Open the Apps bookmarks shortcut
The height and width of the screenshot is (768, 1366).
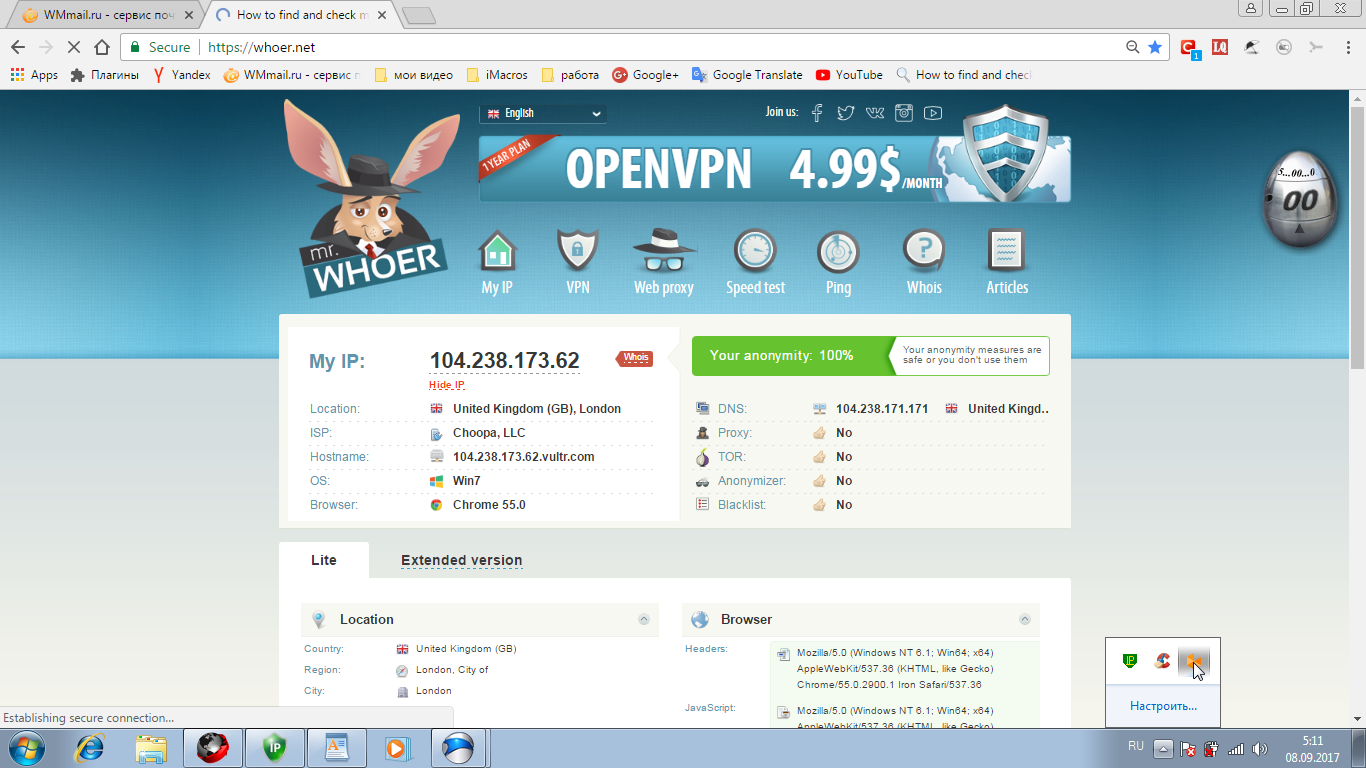(34, 75)
